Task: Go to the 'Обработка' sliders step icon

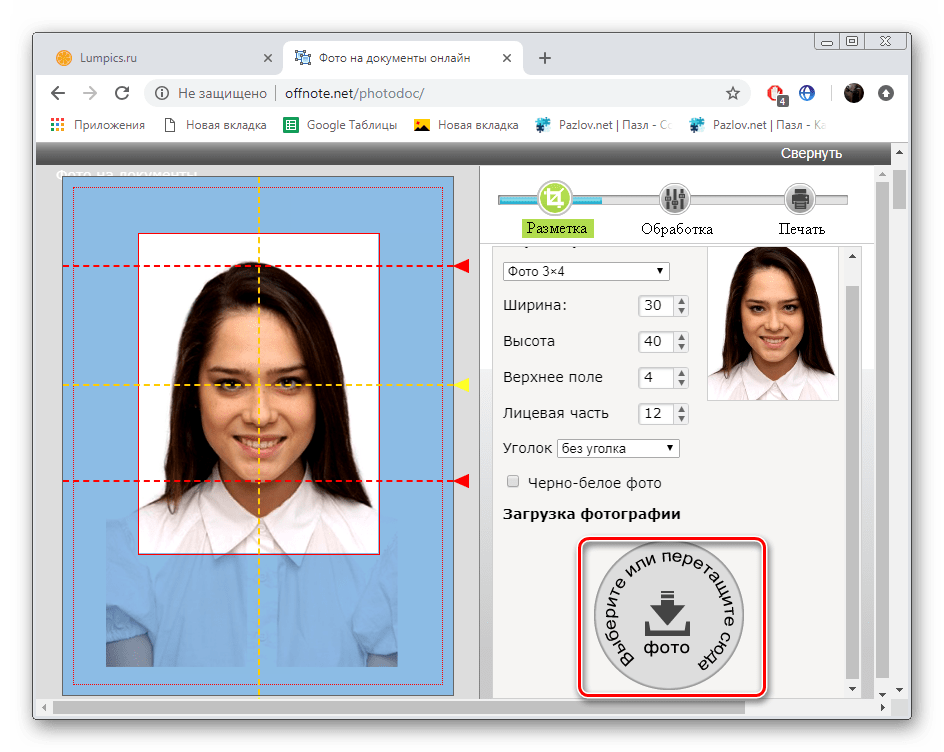Action: tap(674, 199)
